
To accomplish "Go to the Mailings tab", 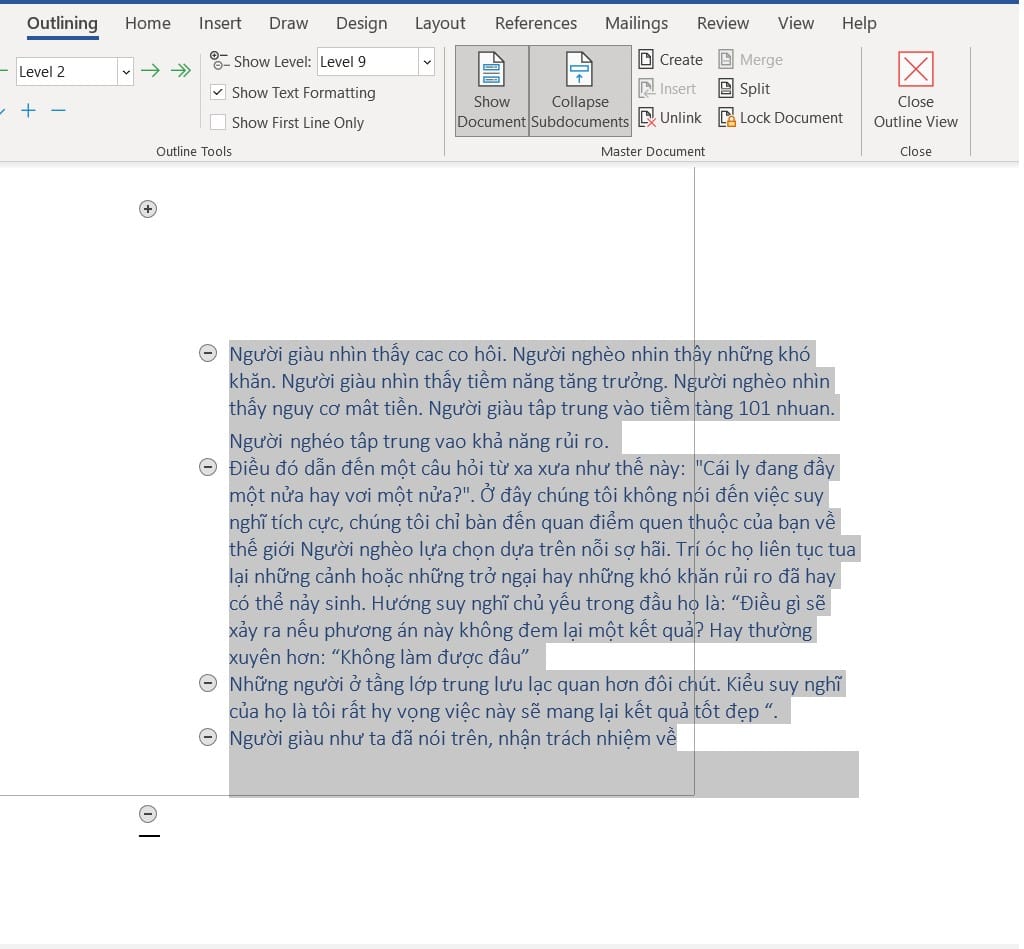I will tap(636, 24).
